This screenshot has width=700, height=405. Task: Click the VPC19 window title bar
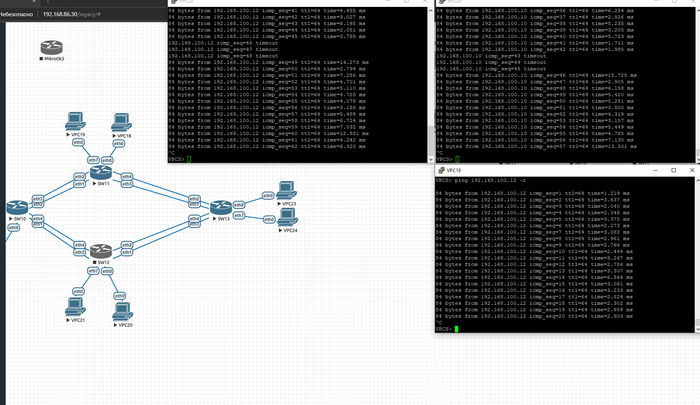tap(540, 171)
